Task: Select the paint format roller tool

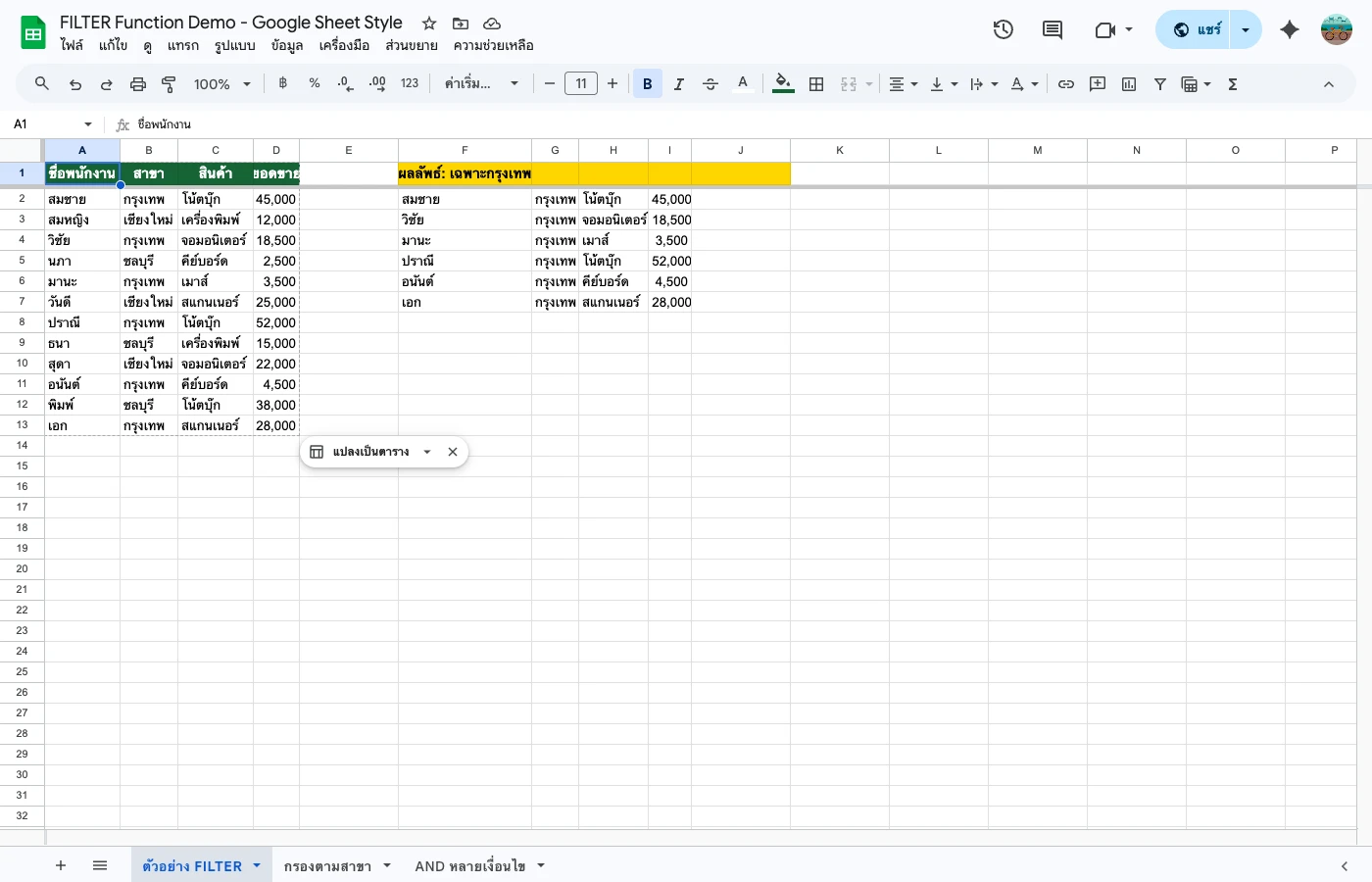Action: (x=169, y=84)
